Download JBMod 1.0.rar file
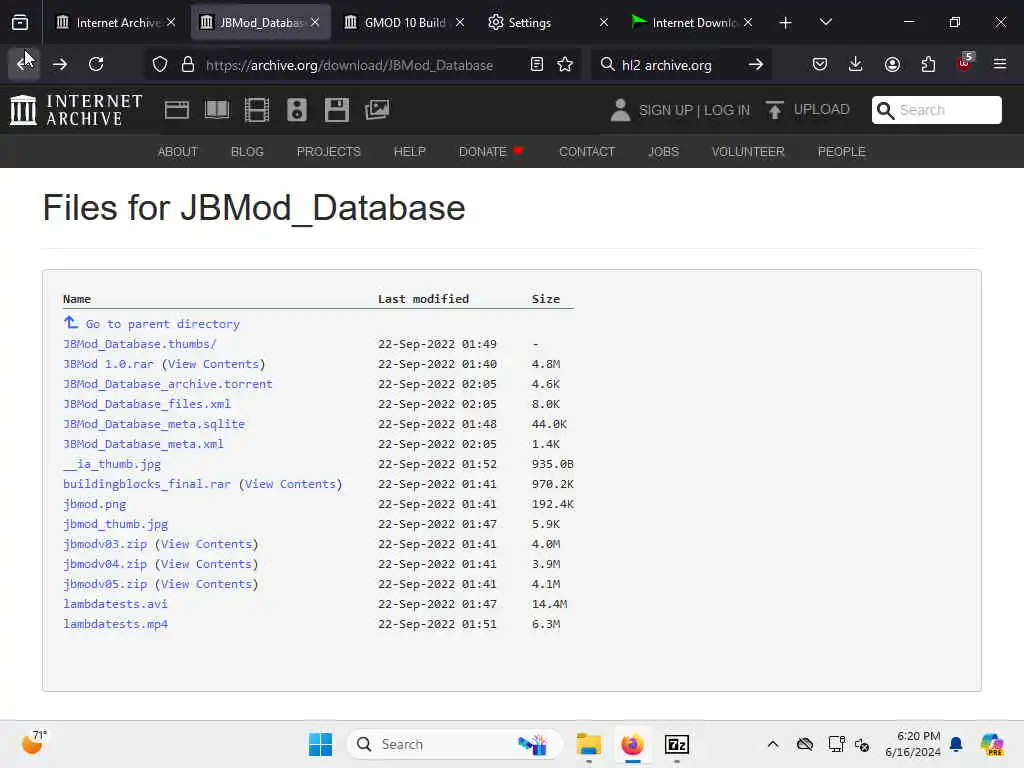The width and height of the screenshot is (1024, 768). pyautogui.click(x=108, y=364)
